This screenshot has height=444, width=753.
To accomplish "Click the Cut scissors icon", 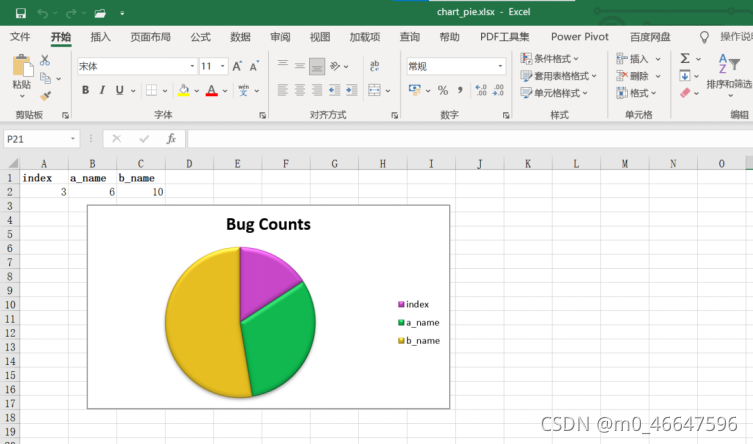I will (45, 60).
